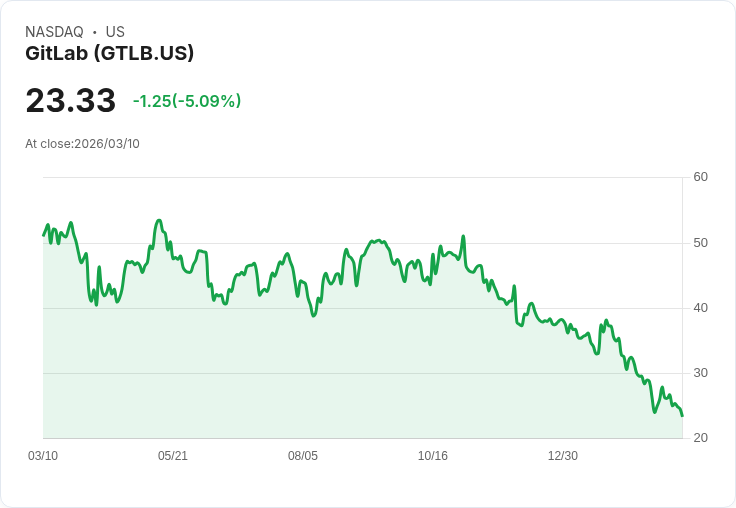Click the price spike after 10/16 near 51
Image resolution: width=736 pixels, height=508 pixels.
(463, 236)
